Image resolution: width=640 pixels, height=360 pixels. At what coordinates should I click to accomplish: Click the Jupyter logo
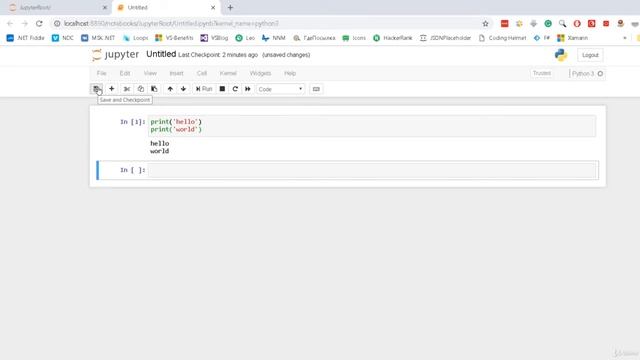(x=116, y=54)
